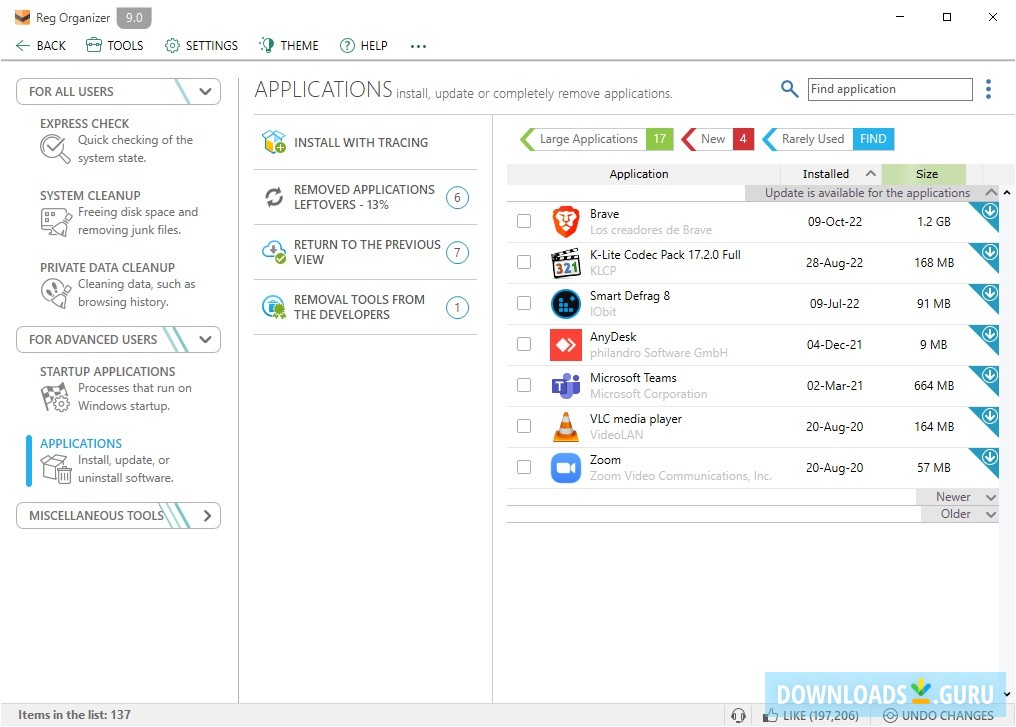Go Back from the top menu
1016x727 pixels.
40,45
